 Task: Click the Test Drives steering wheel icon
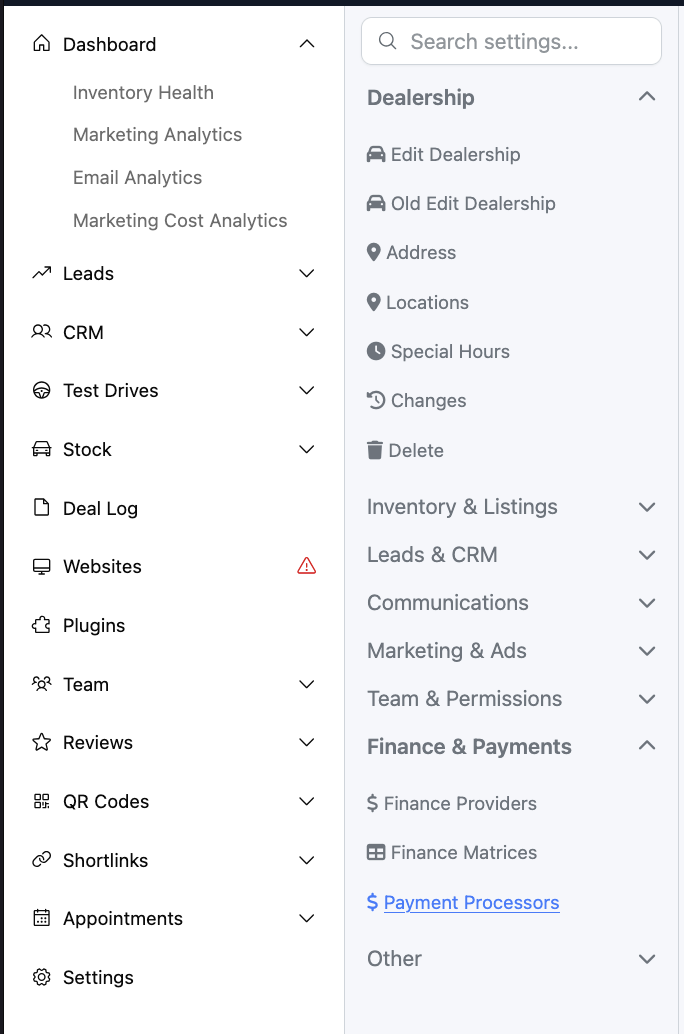click(42, 390)
